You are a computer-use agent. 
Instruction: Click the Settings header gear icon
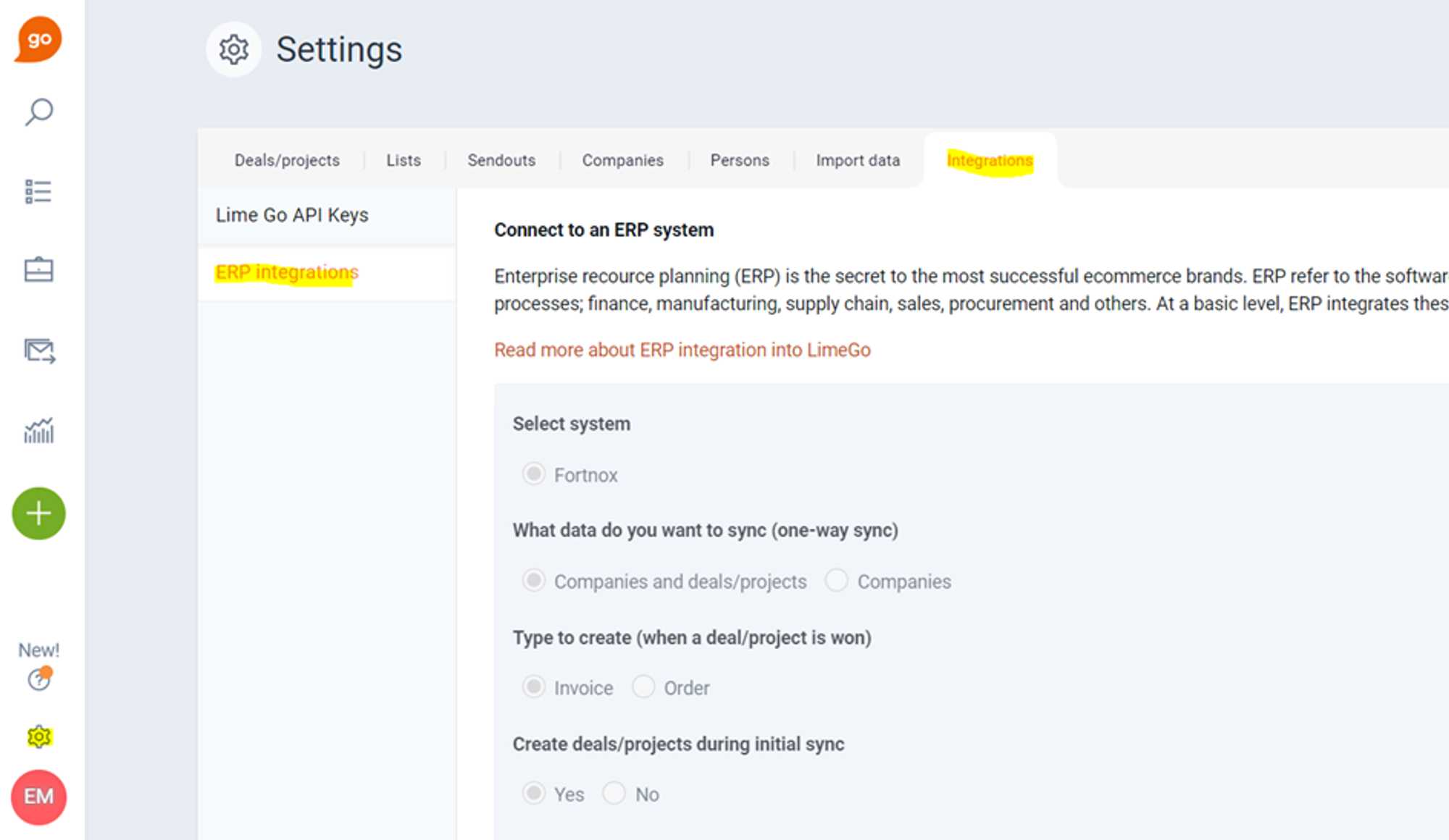coord(233,49)
